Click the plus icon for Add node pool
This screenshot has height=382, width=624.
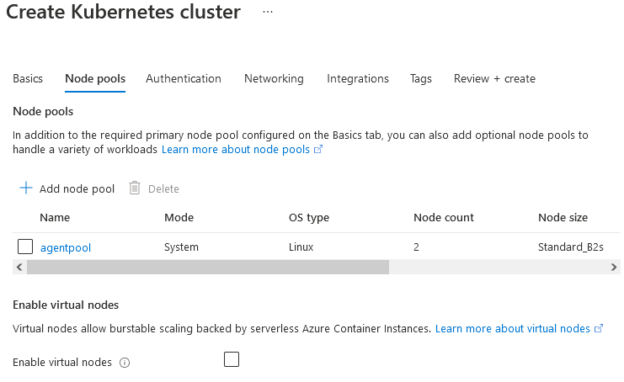[26, 188]
